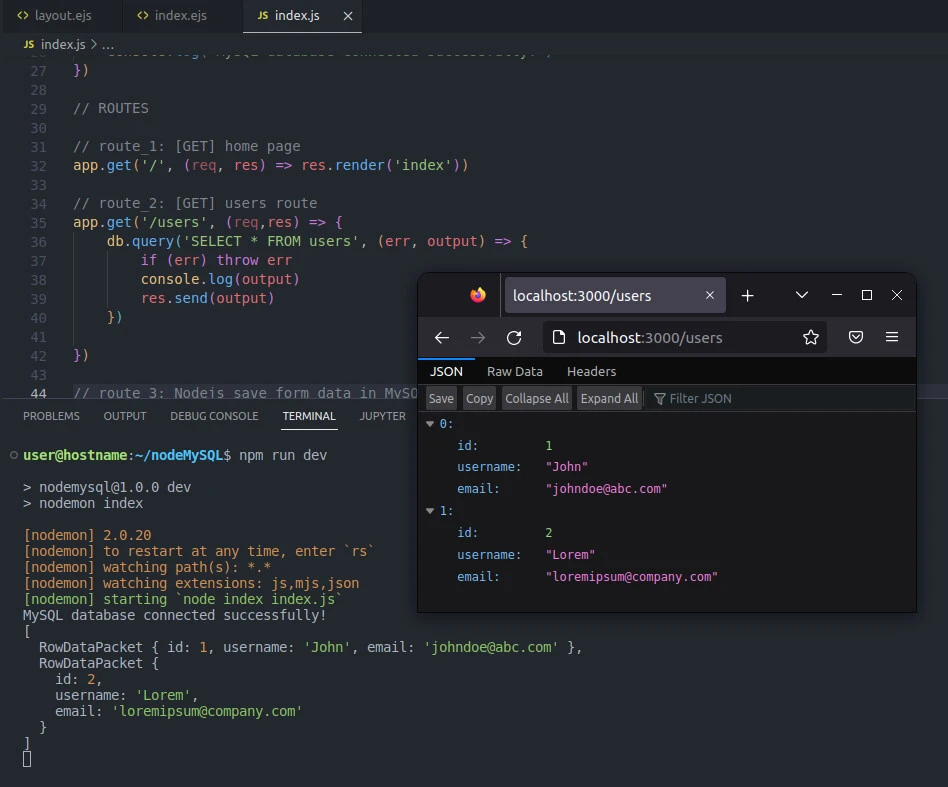Open the PROBLEMS panel tab
Screen dimensions: 948x787
click(51, 416)
